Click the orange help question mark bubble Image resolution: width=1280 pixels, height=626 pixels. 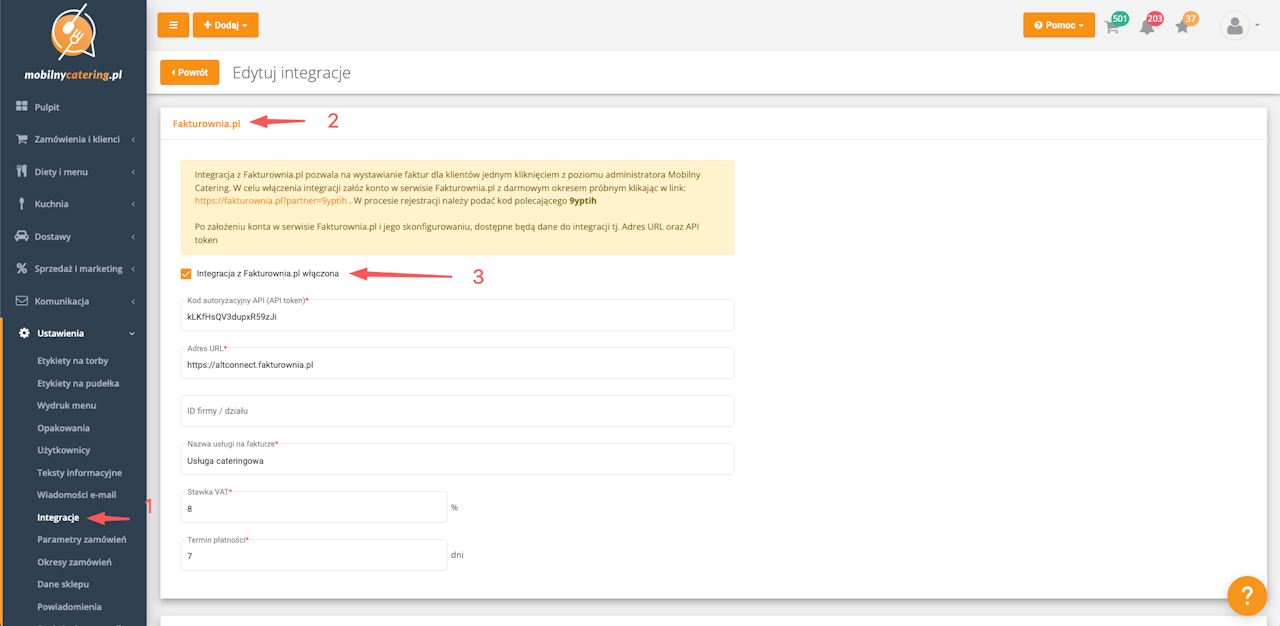(1246, 596)
